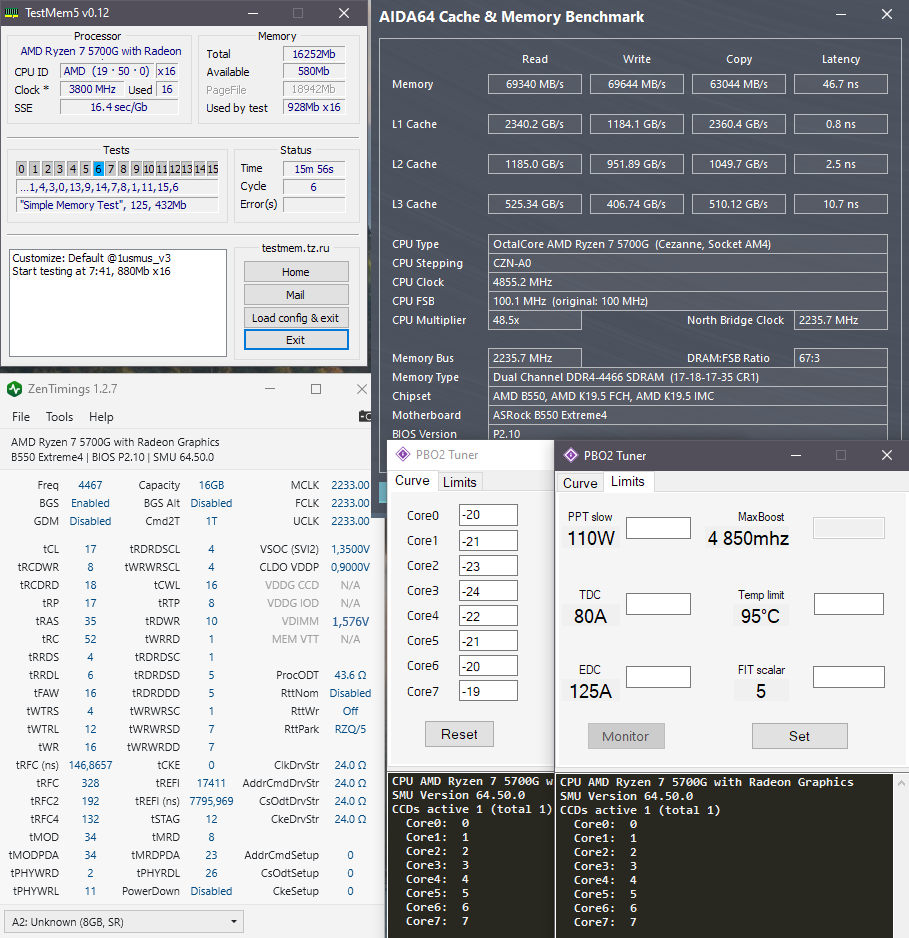The image size is (909, 938).
Task: Select Curve tab in left PBO2 Tuner
Action: [412, 481]
